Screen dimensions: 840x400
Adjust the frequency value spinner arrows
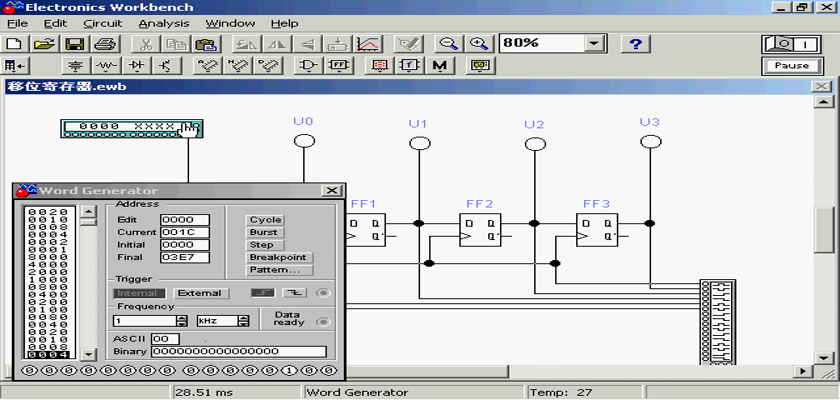pos(181,321)
